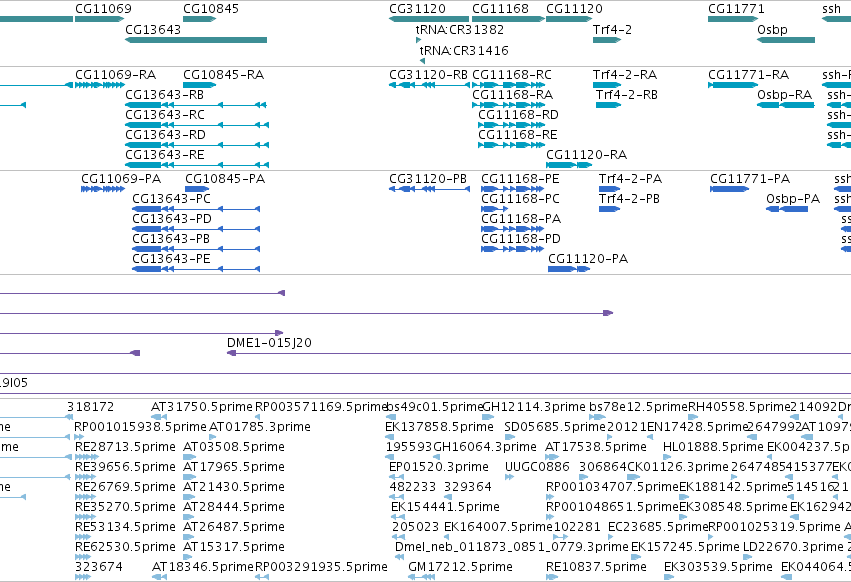The image size is (851, 582).
Task: Select transcript CG11168-RE
Action: pos(518,135)
